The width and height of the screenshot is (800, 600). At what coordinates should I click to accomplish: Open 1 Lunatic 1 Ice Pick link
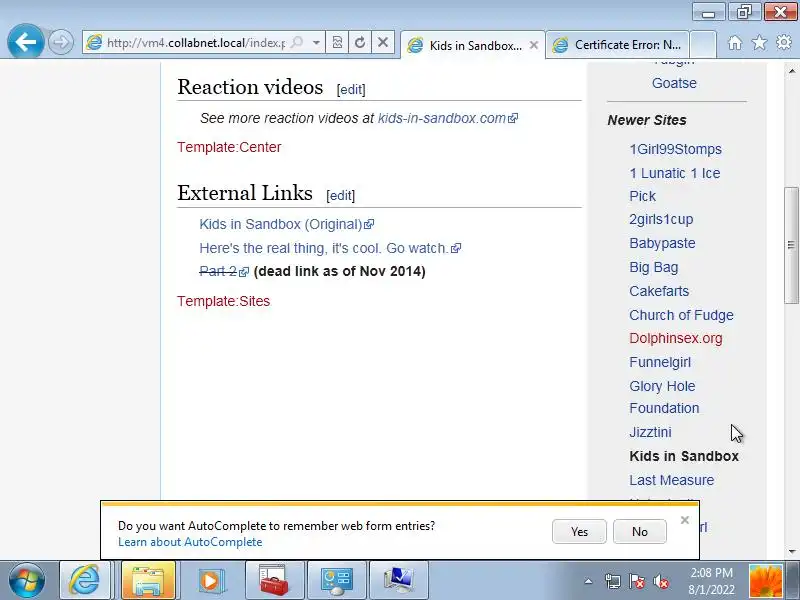coord(674,185)
